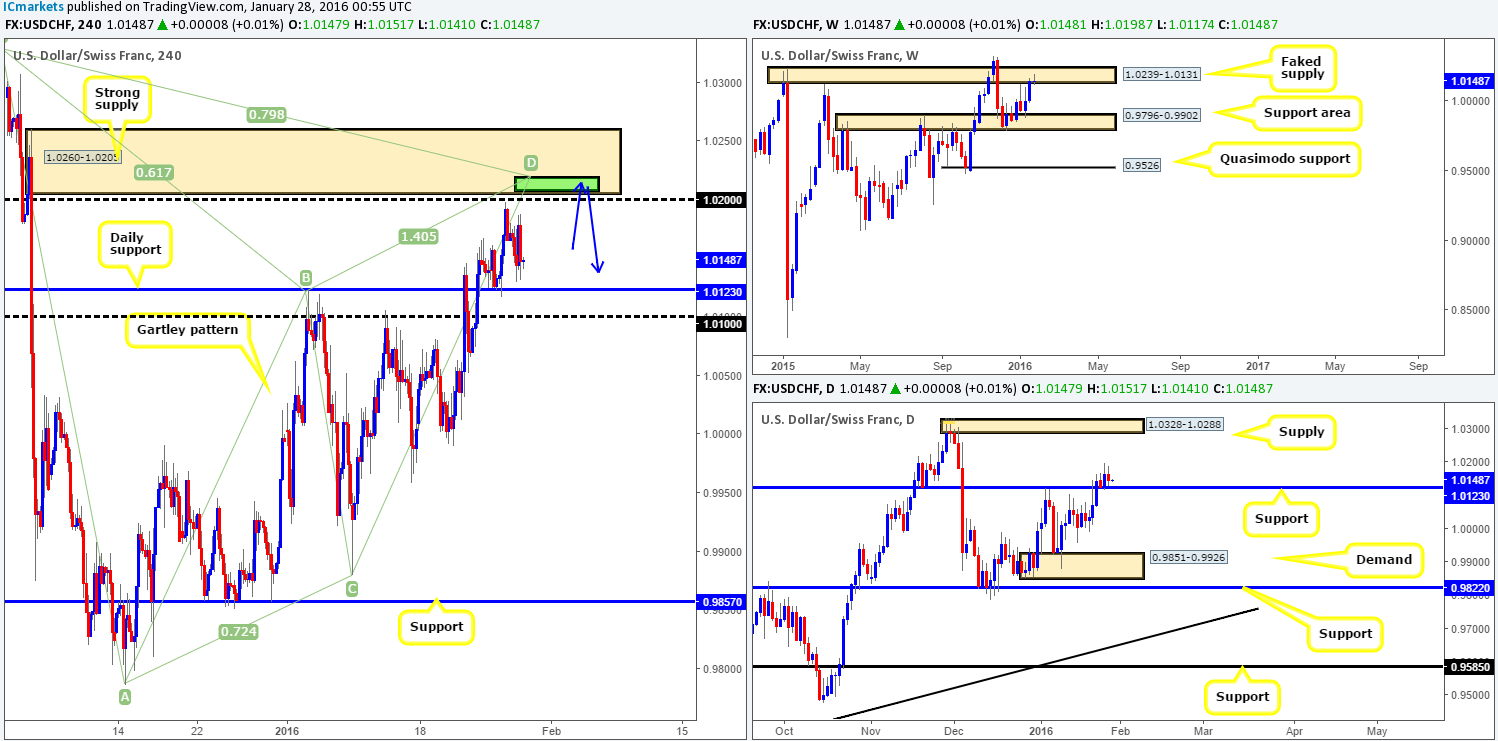Select the 'Gartley pattern' callout
The image size is (1498, 741).
point(186,329)
